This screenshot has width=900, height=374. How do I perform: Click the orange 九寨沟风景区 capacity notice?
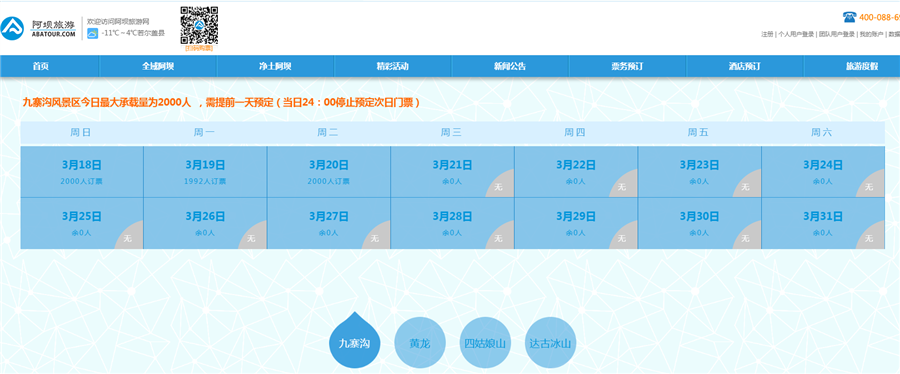[x=222, y=103]
